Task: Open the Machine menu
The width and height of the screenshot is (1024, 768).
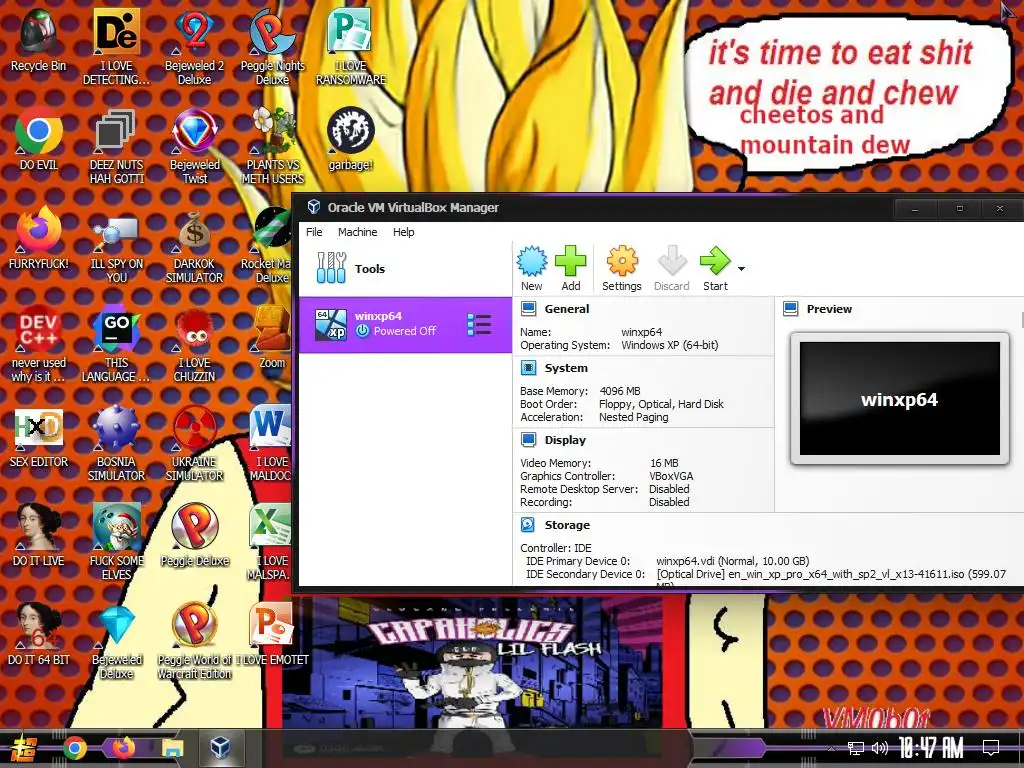Action: 357,232
